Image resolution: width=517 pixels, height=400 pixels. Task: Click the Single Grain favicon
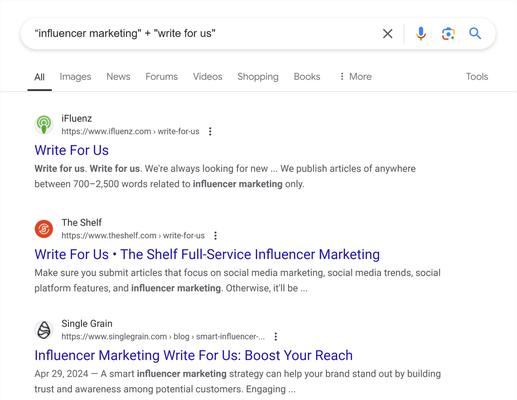pyautogui.click(x=44, y=330)
